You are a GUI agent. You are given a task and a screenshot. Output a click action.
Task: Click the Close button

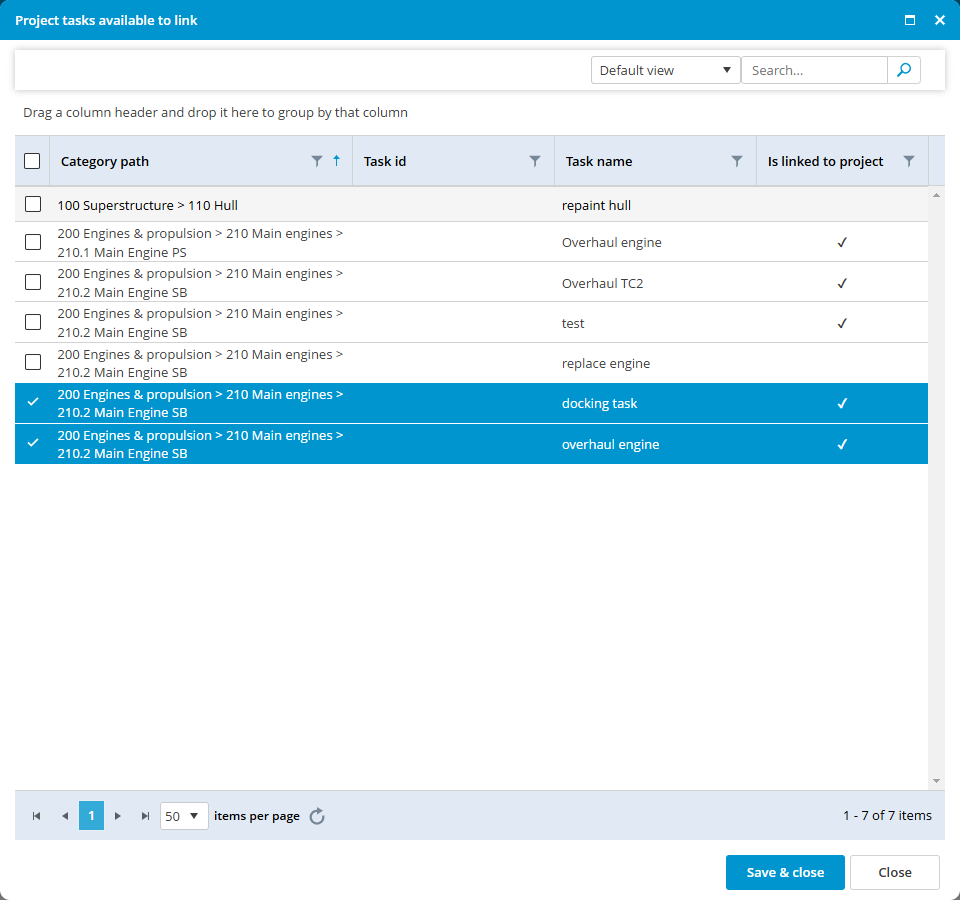tap(894, 872)
